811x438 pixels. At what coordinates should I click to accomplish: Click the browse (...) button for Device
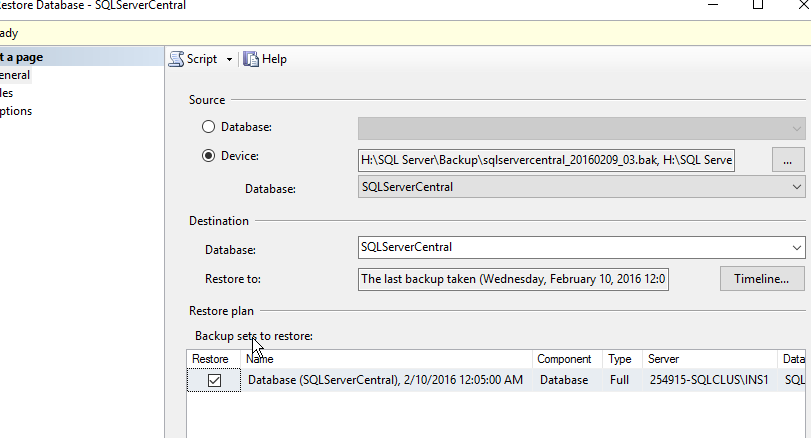pos(787,160)
